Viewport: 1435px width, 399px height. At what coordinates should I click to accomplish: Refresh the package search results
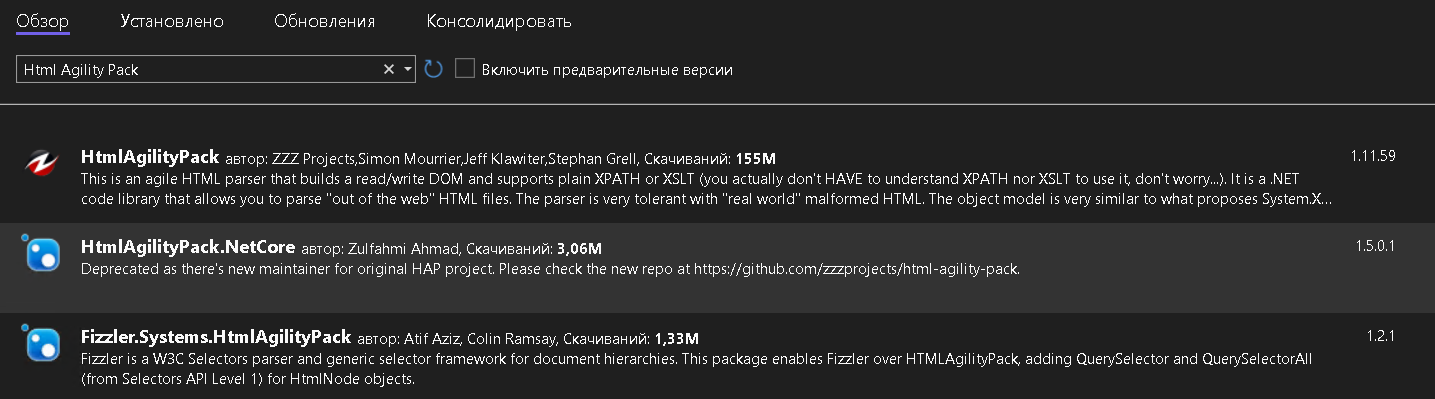coord(433,69)
